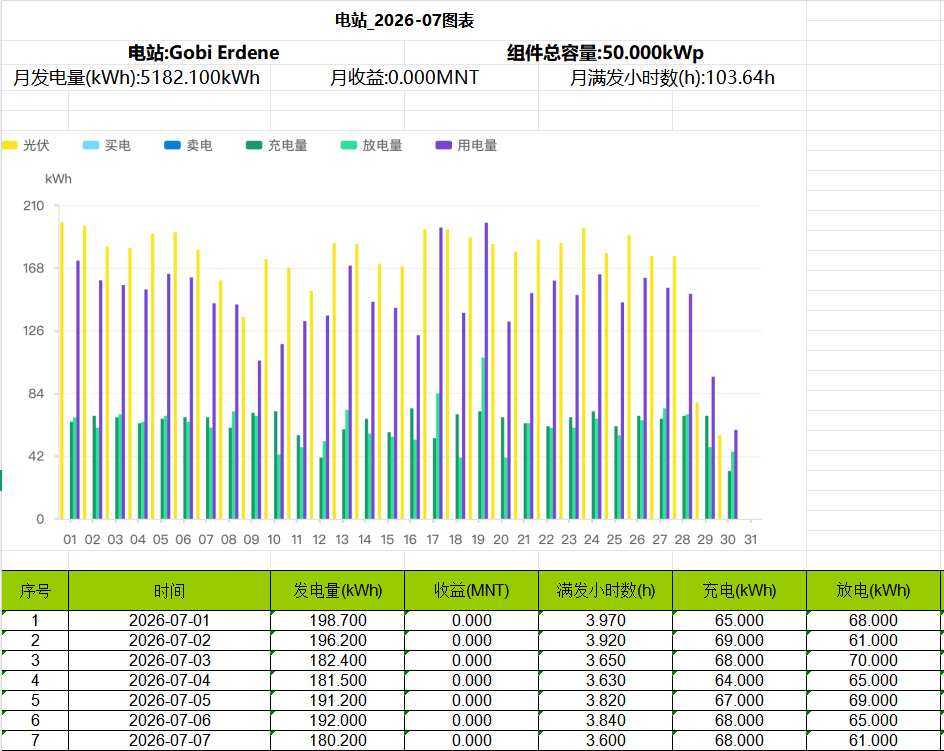Click the blue 卖电 legend swatch
Viewport: 944px width, 751px height.
(172, 145)
